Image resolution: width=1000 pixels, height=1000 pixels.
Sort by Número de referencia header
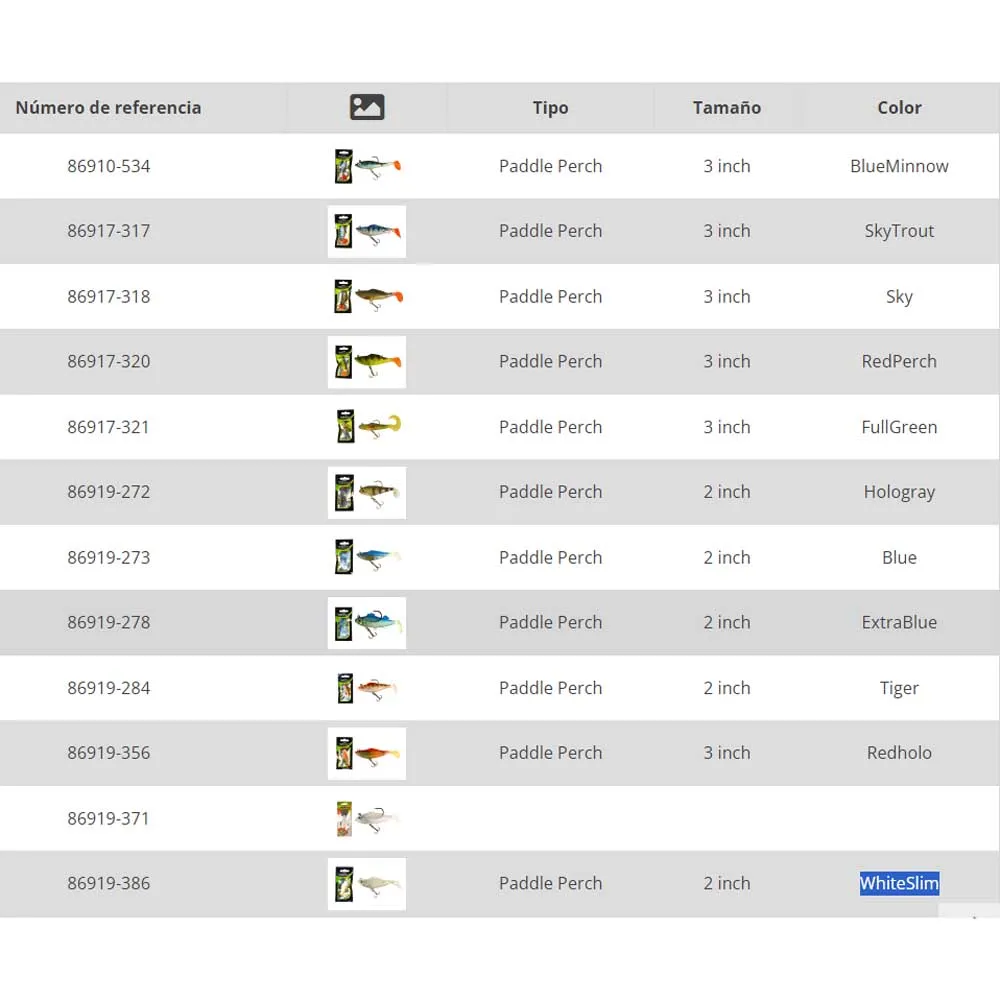click(x=108, y=107)
